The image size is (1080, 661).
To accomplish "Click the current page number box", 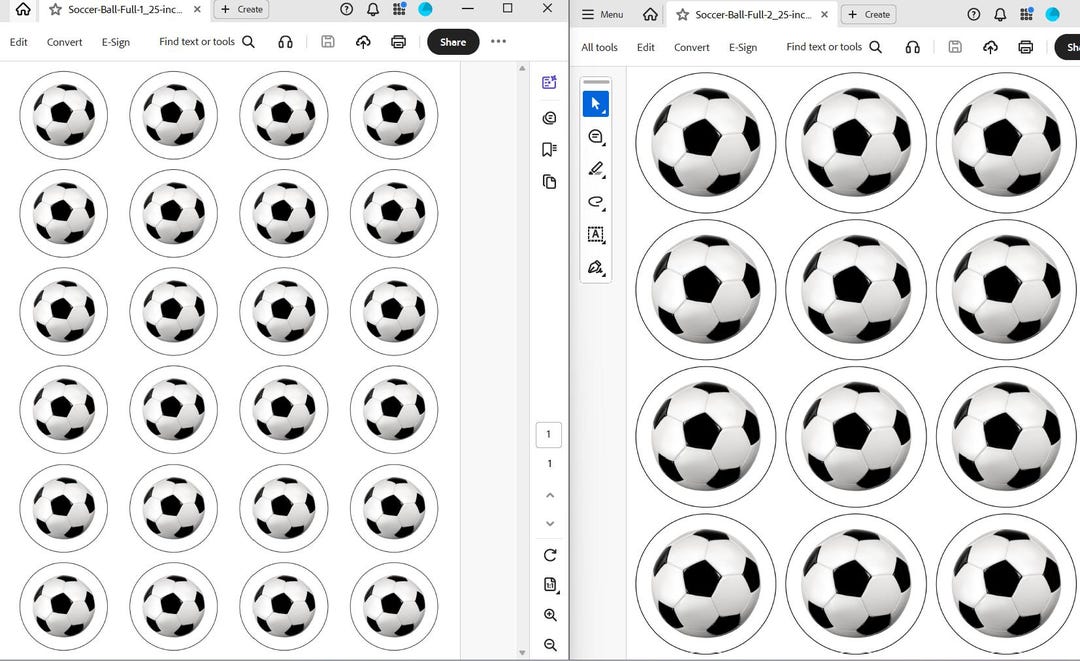I will coord(549,434).
